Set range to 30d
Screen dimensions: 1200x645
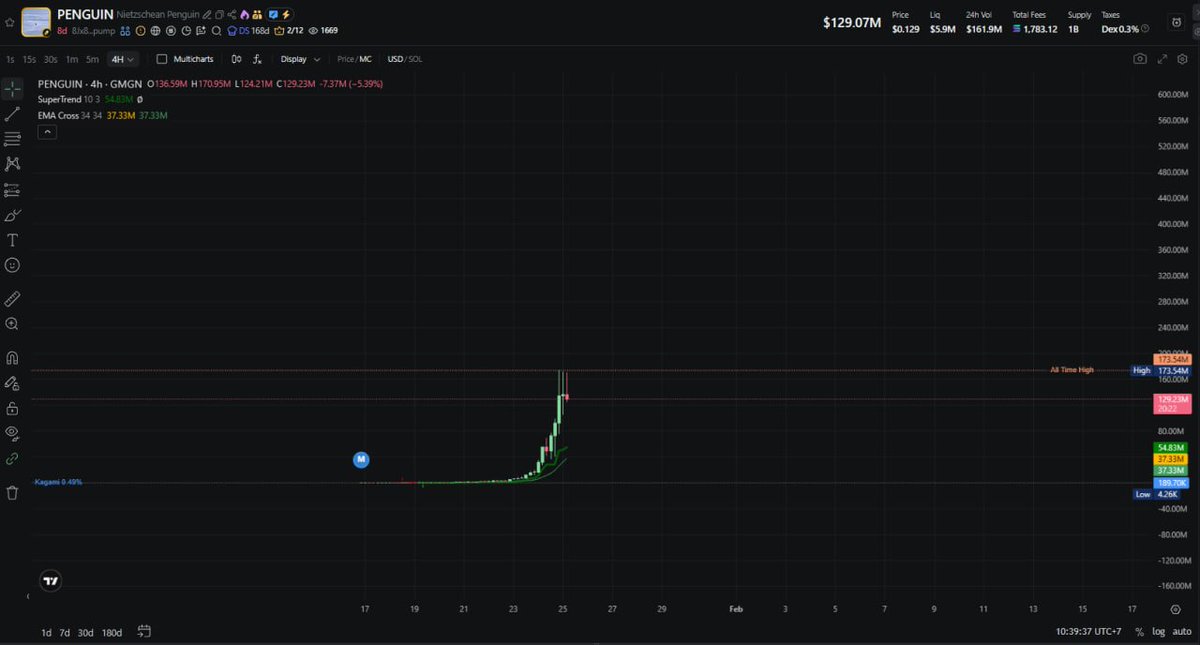pos(86,632)
